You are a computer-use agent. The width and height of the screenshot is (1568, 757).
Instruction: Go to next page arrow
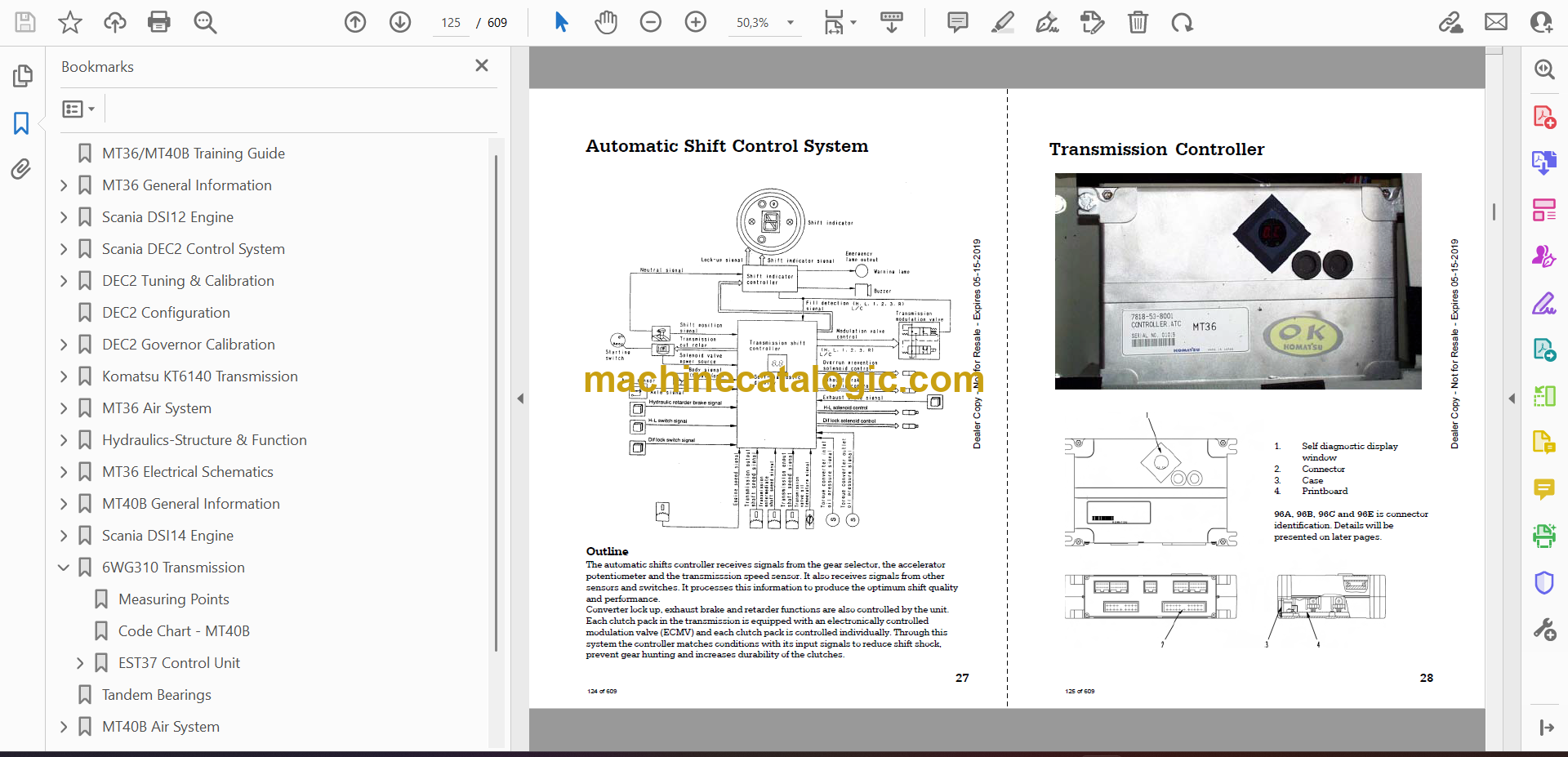400,22
